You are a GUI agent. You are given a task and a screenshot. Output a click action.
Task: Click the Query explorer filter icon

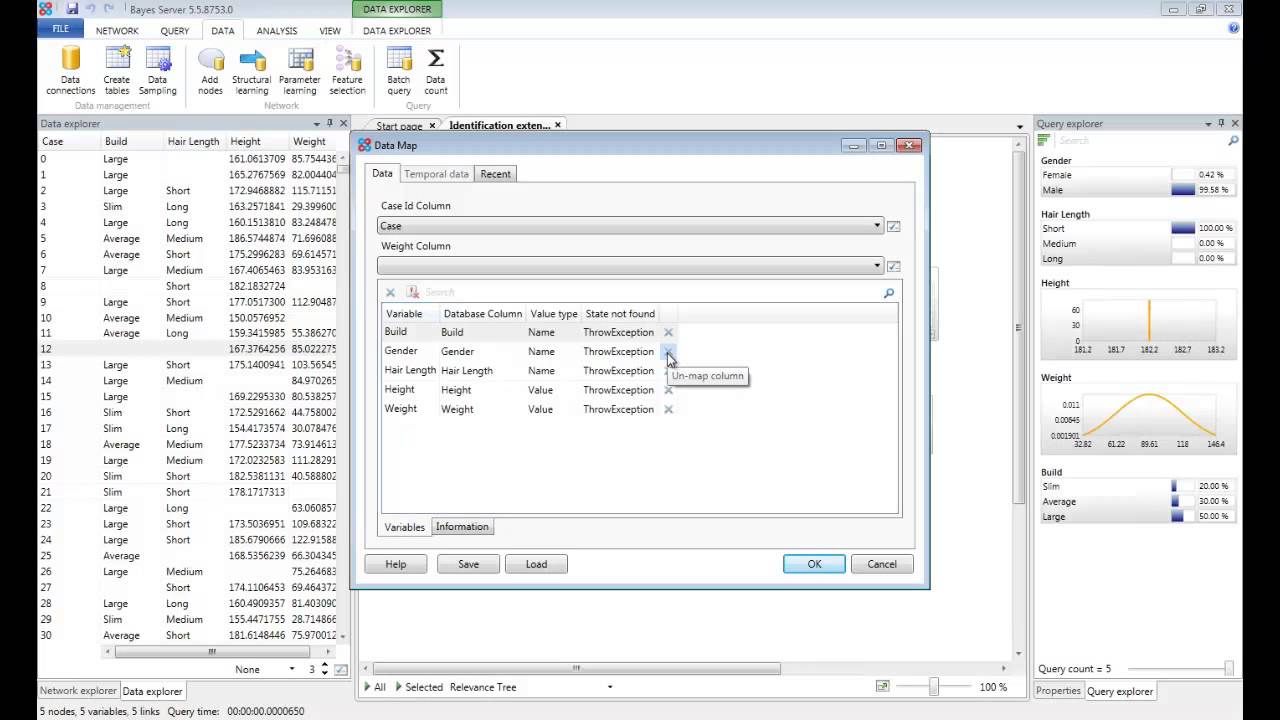pos(1044,141)
